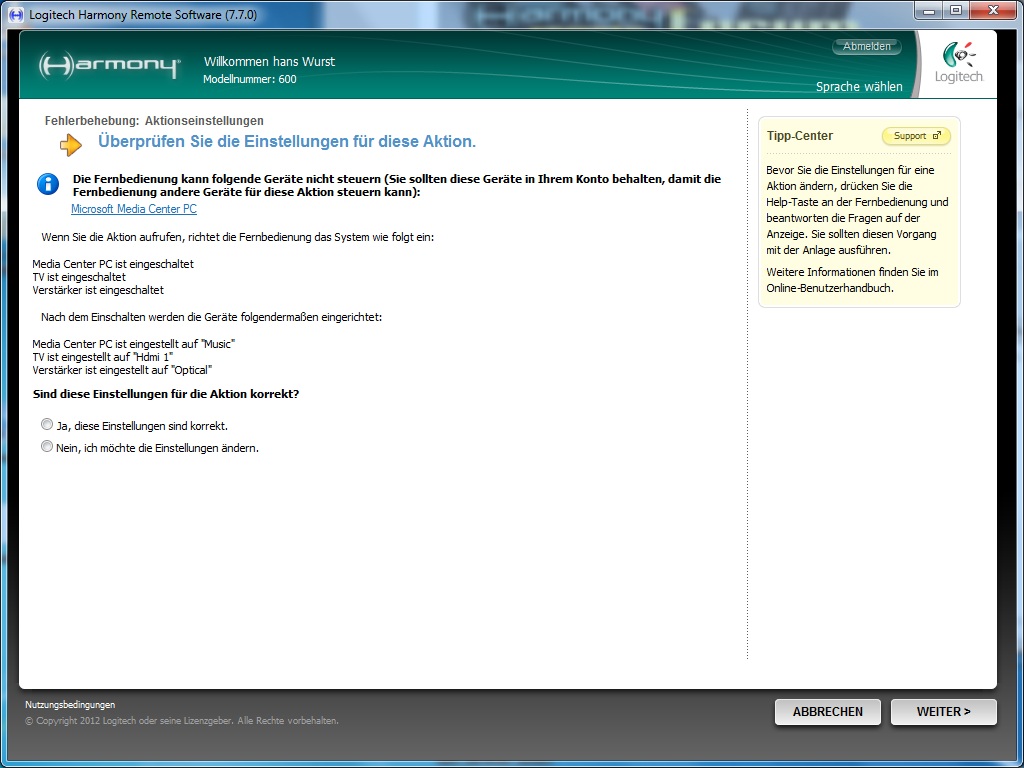Open Support from the Tipp-Center
The width and height of the screenshot is (1024, 768).
(915, 136)
